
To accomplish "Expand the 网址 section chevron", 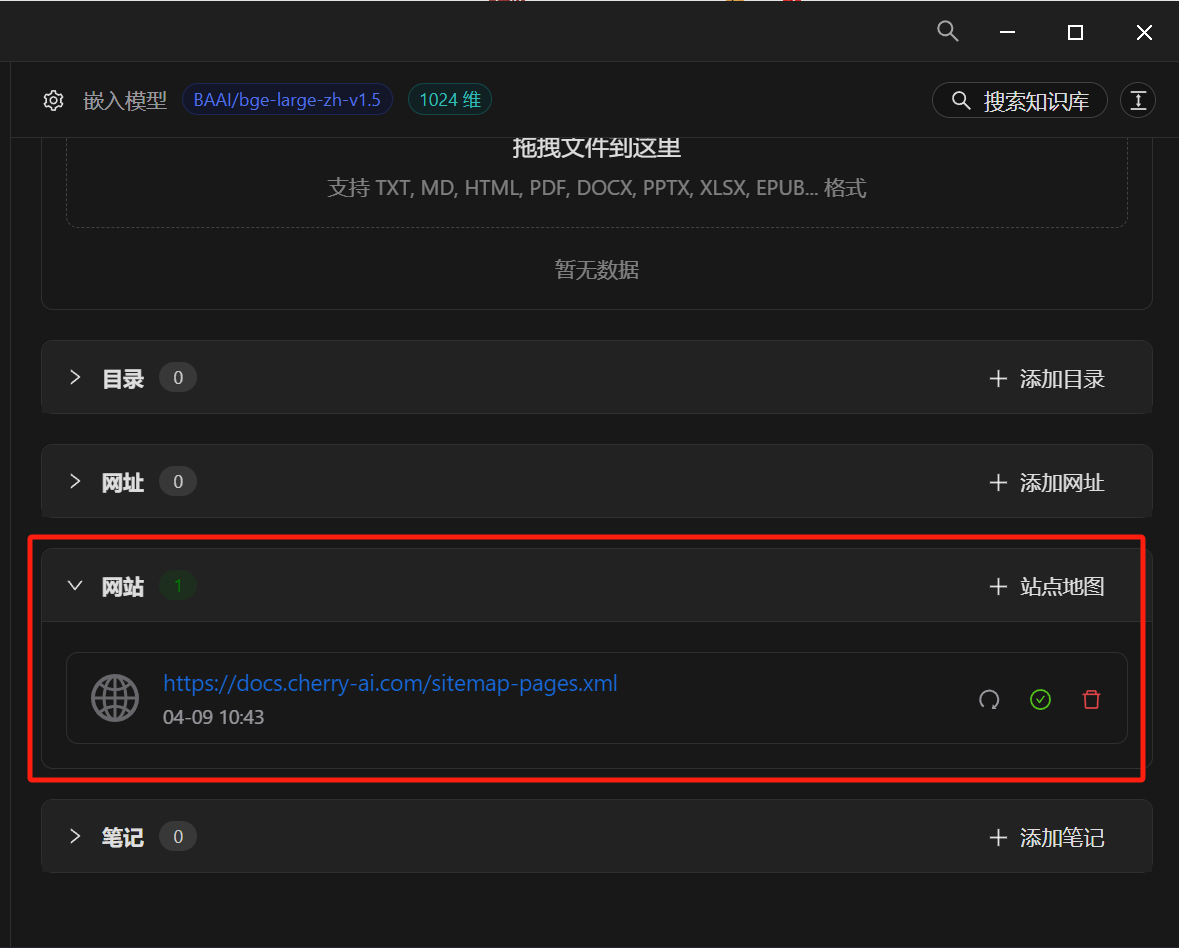I will tap(75, 482).
